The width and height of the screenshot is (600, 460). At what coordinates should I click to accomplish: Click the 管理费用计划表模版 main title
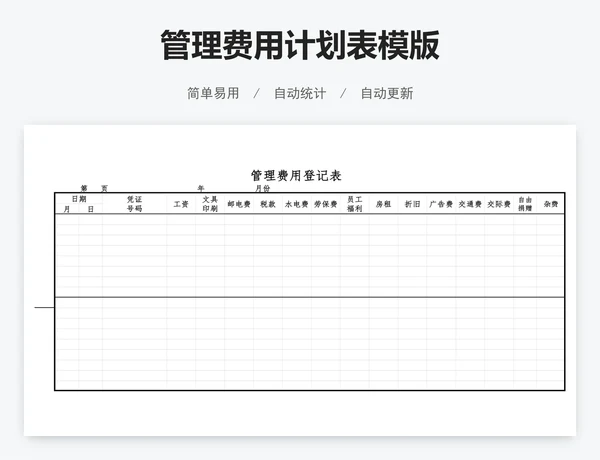300,46
